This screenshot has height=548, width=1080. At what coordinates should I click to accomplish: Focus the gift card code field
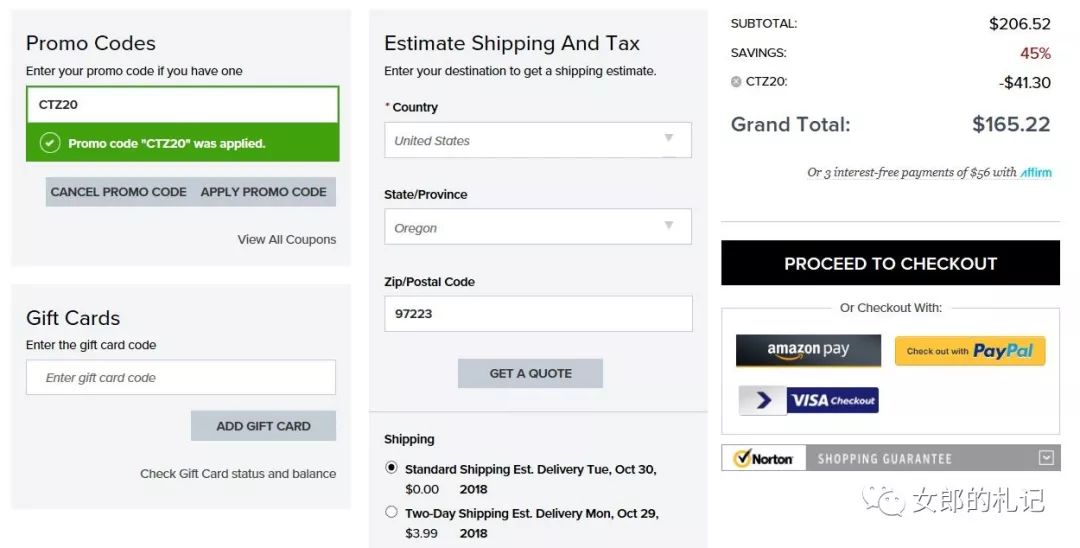[181, 377]
